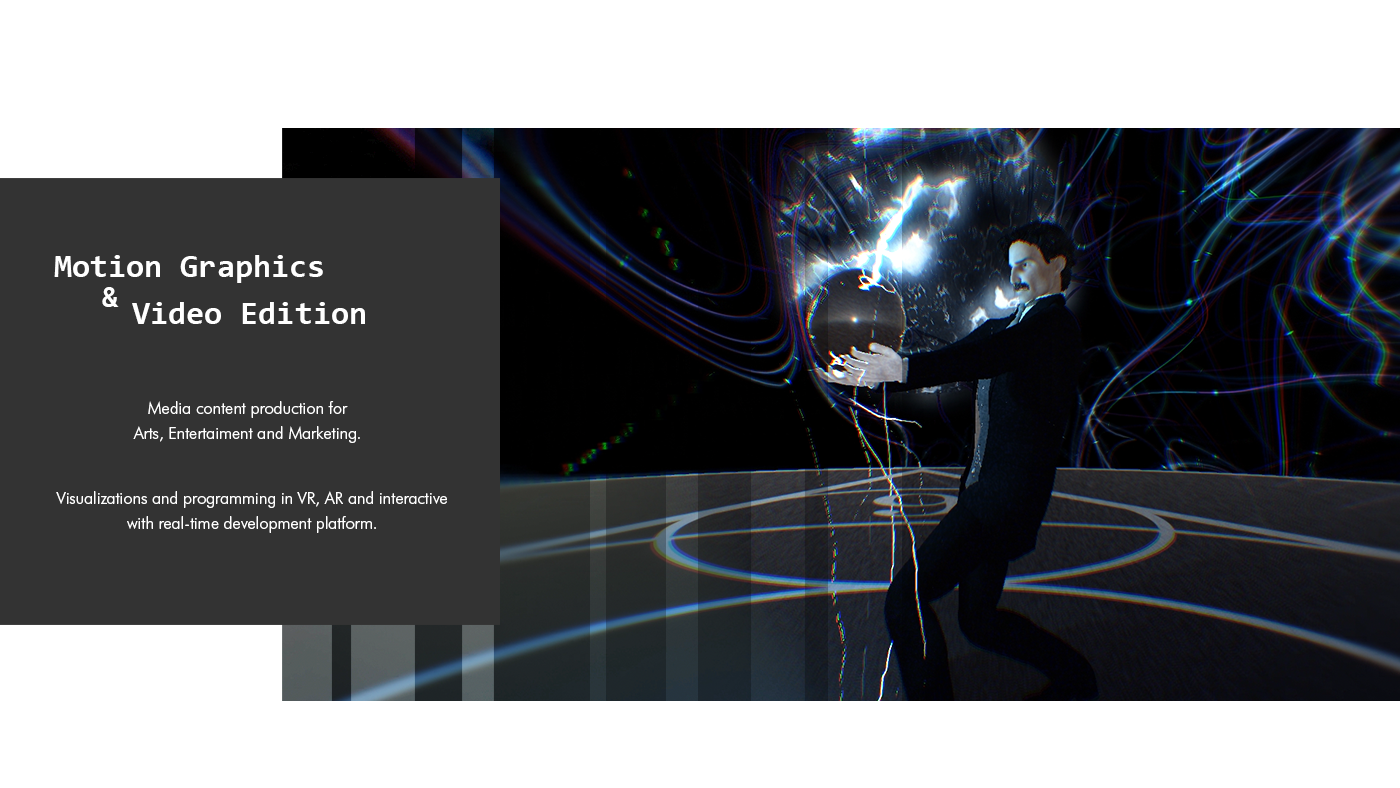Click the "Media content production for" line
Image resolution: width=1400 pixels, height=788 pixels.
click(x=247, y=408)
